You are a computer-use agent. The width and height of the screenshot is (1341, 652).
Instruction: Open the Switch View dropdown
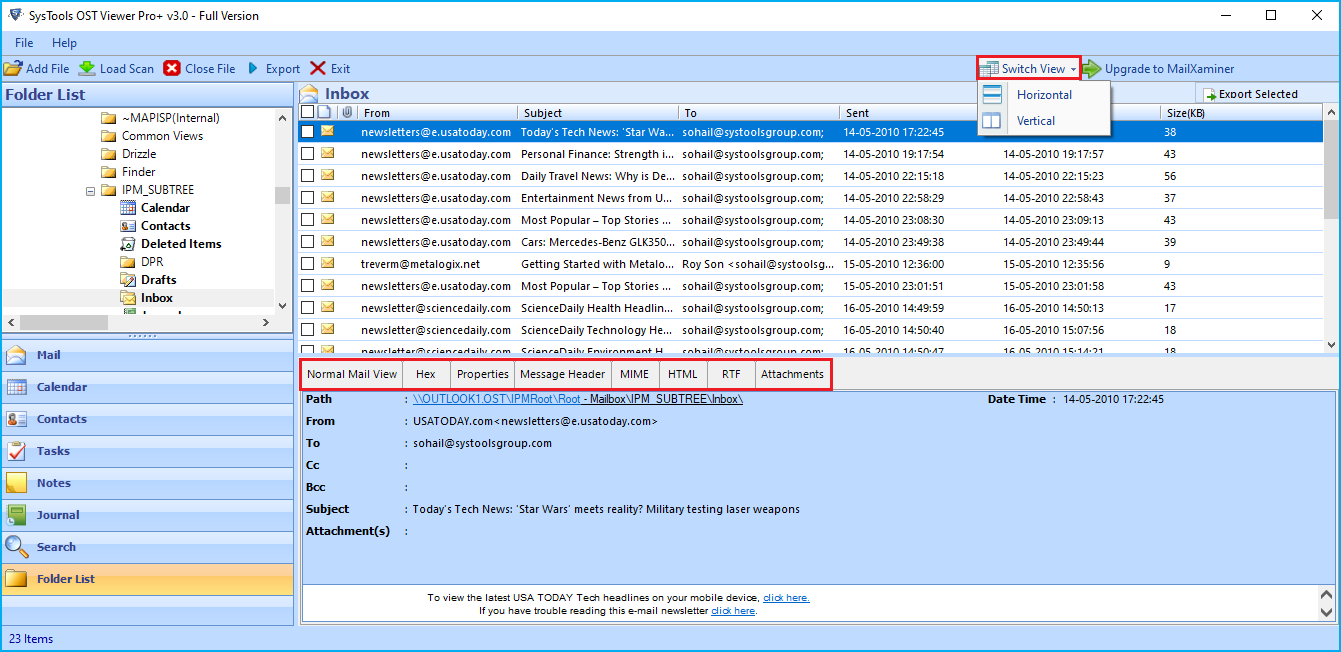pyautogui.click(x=1029, y=68)
